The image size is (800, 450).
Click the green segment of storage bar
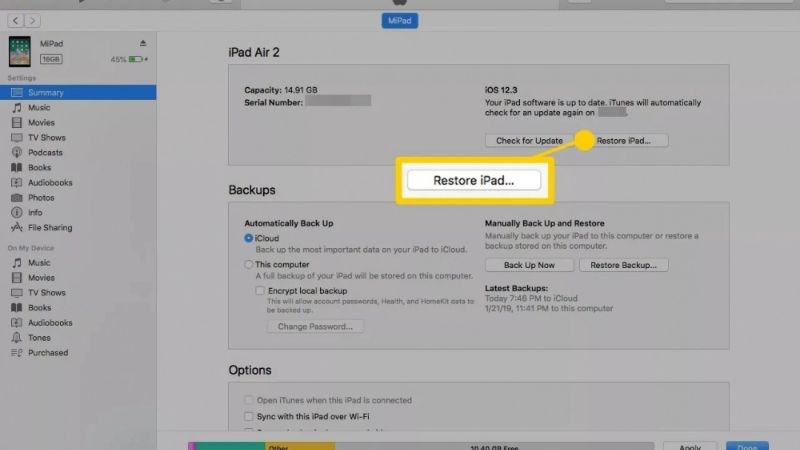pyautogui.click(x=230, y=446)
